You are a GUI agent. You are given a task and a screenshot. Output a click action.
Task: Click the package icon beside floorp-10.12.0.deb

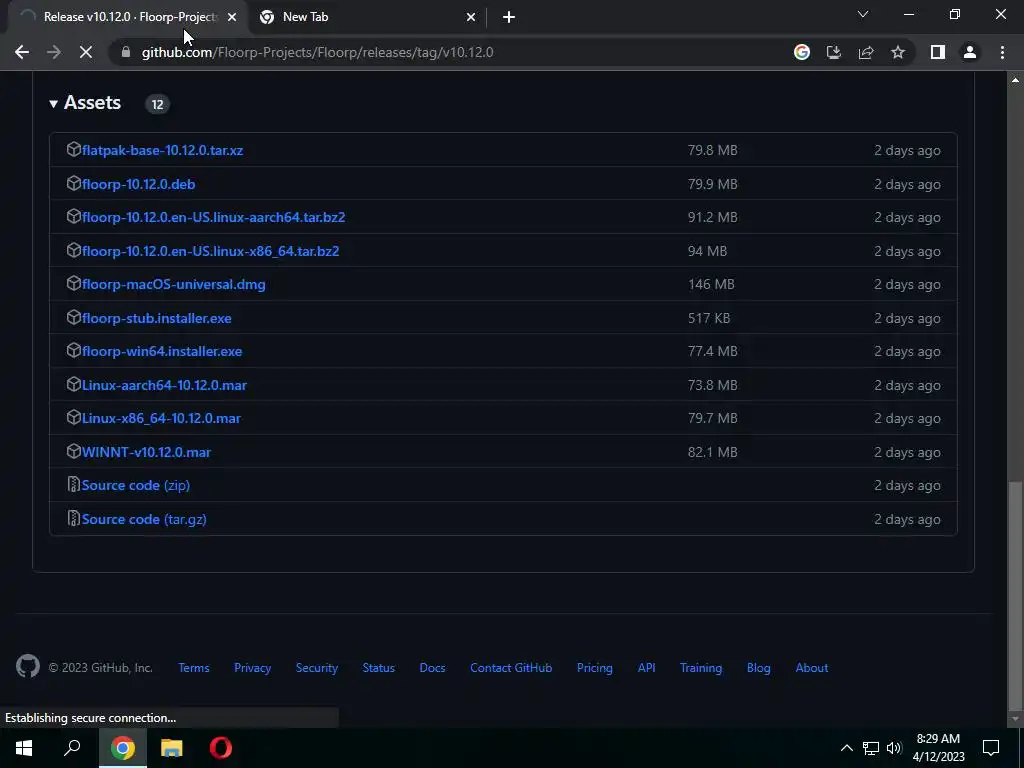coord(74,184)
